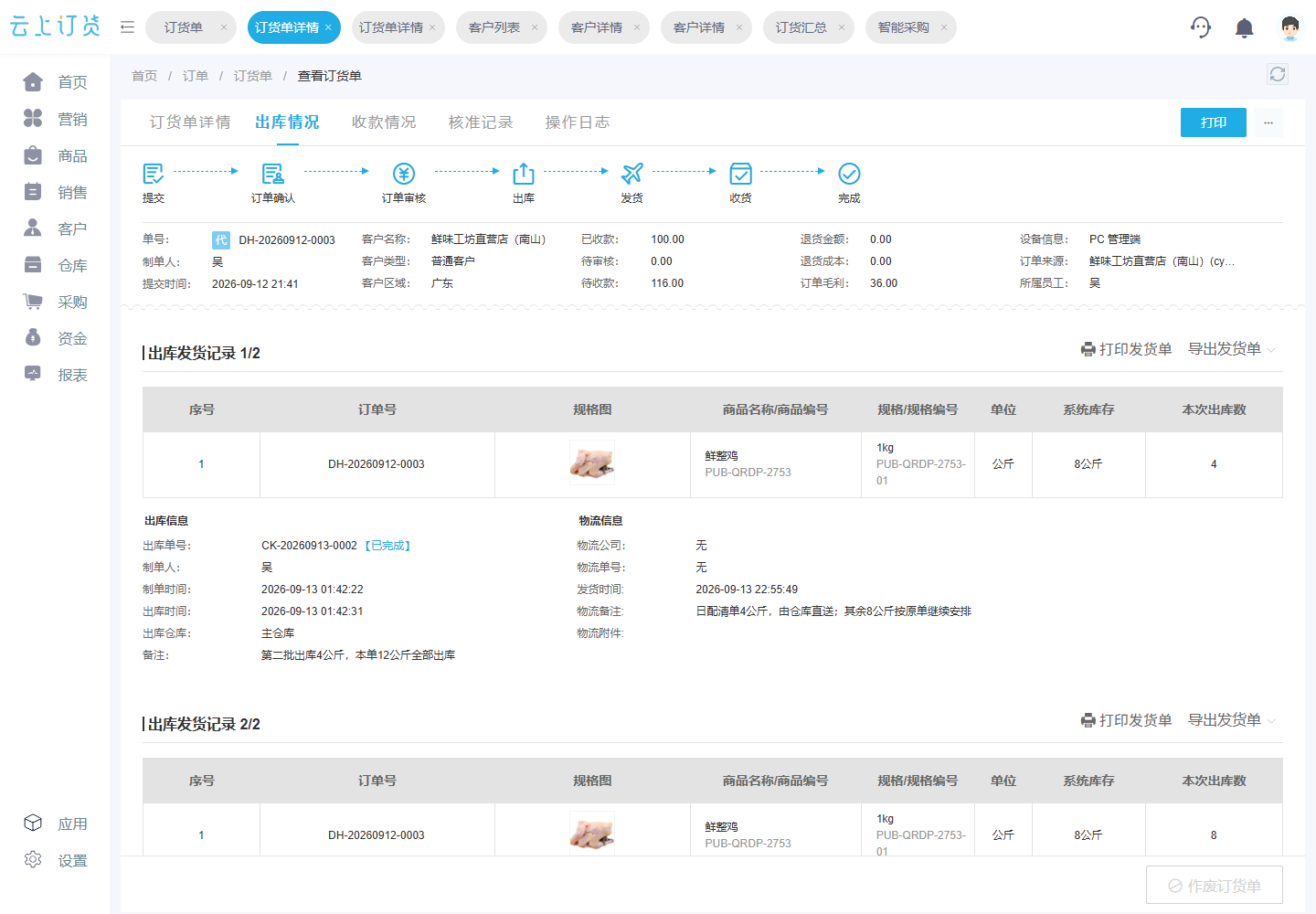Open product thumbnail in record 1/2
1316x914 pixels.
[x=592, y=462]
